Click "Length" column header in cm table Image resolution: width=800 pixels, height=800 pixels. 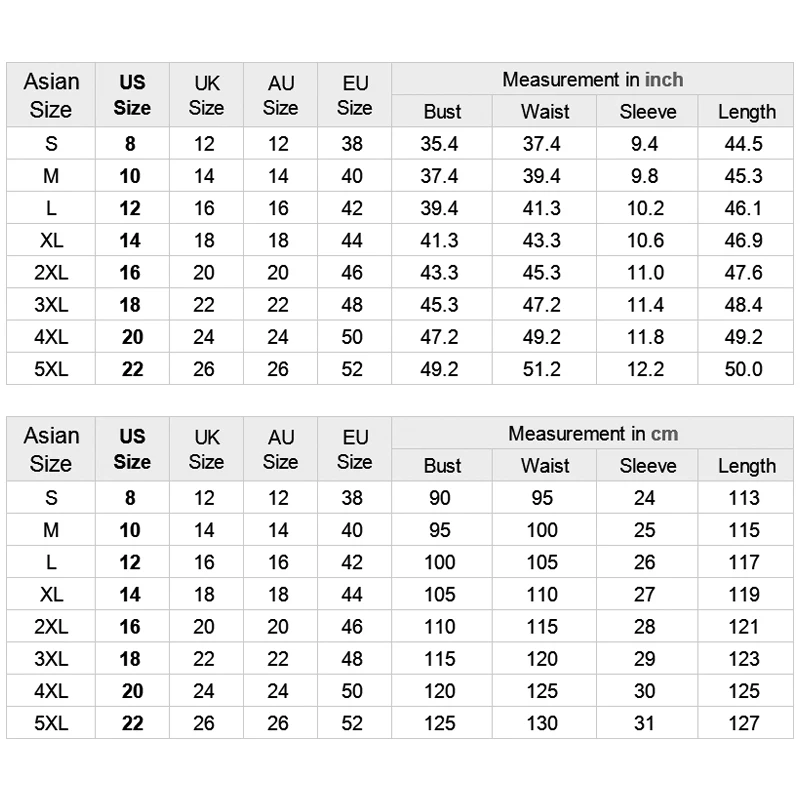746,466
